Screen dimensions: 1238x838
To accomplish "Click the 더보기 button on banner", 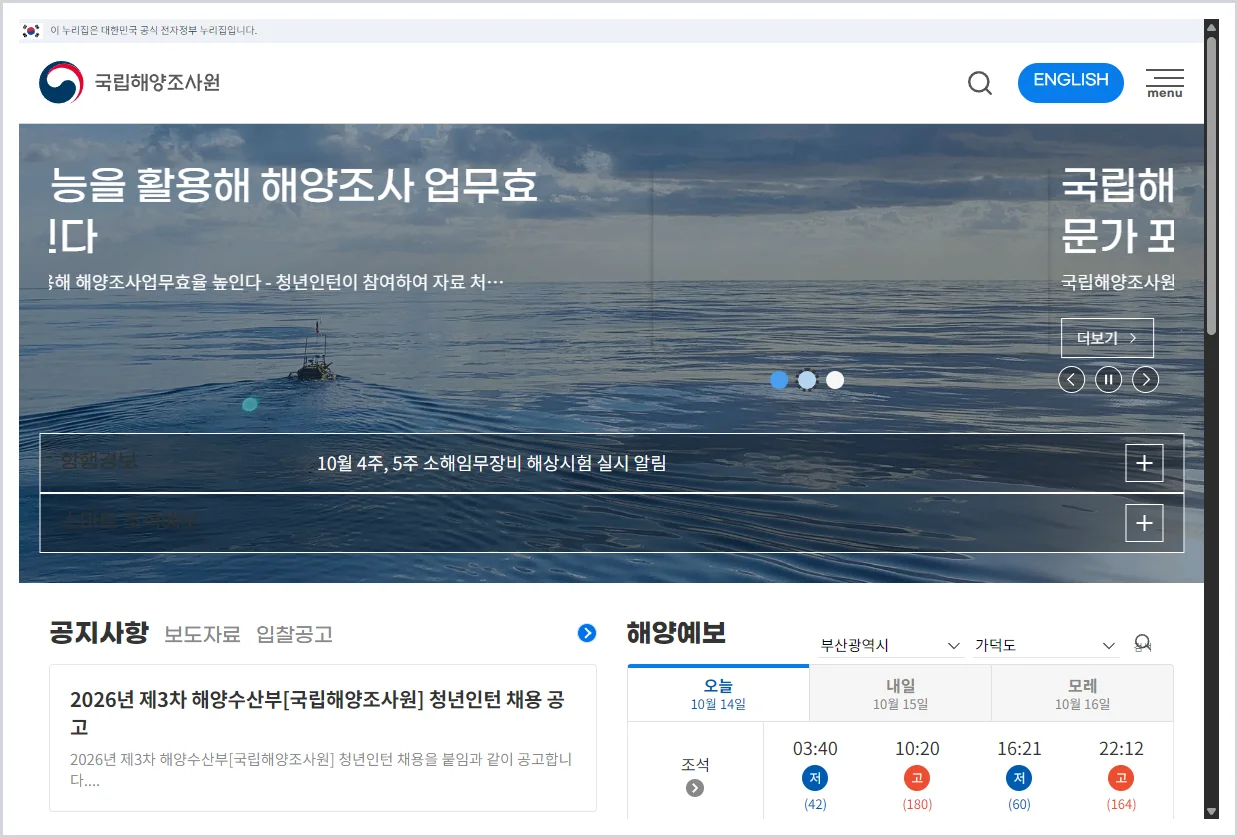I will pyautogui.click(x=1107, y=338).
